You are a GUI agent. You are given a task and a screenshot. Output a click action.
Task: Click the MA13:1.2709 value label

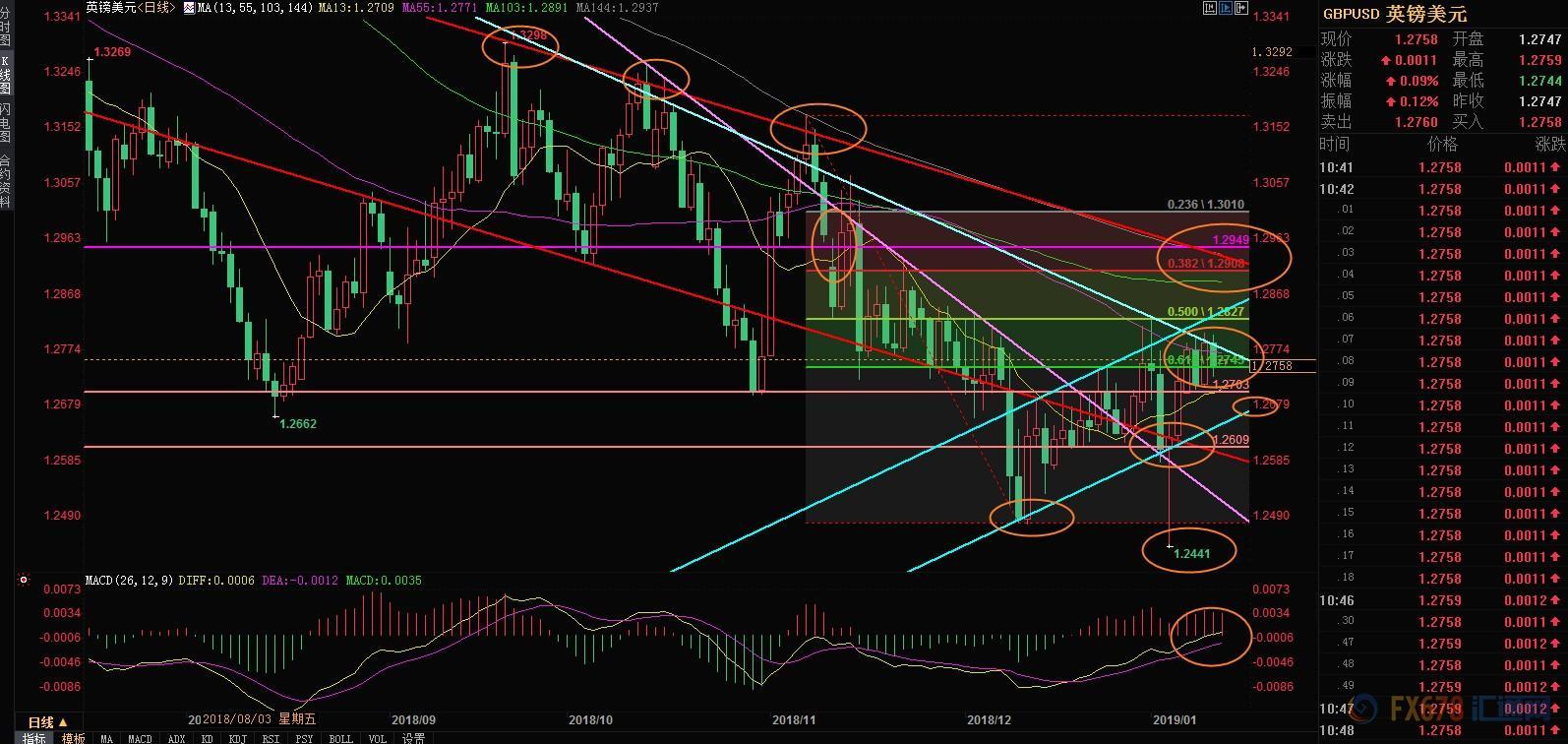tap(356, 7)
